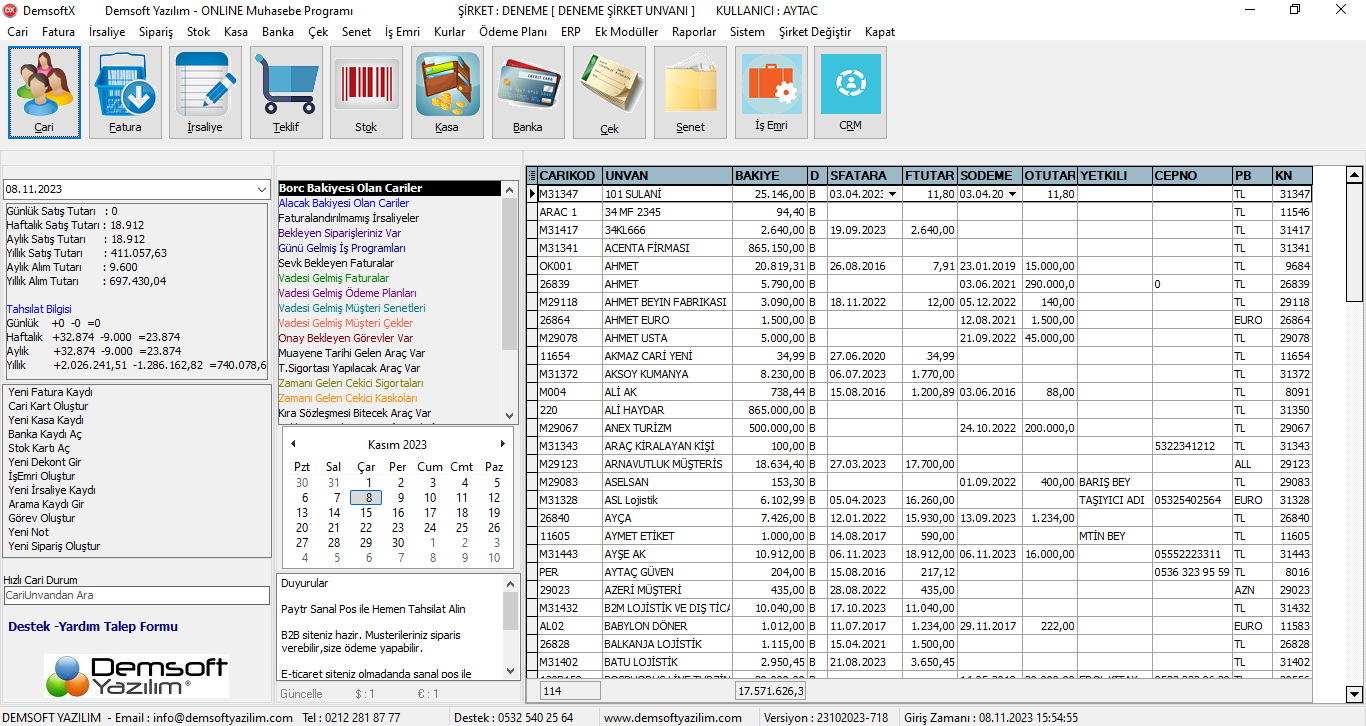Click the grid selector icon left of CARIKOD
The image size is (1366, 726).
532,176
